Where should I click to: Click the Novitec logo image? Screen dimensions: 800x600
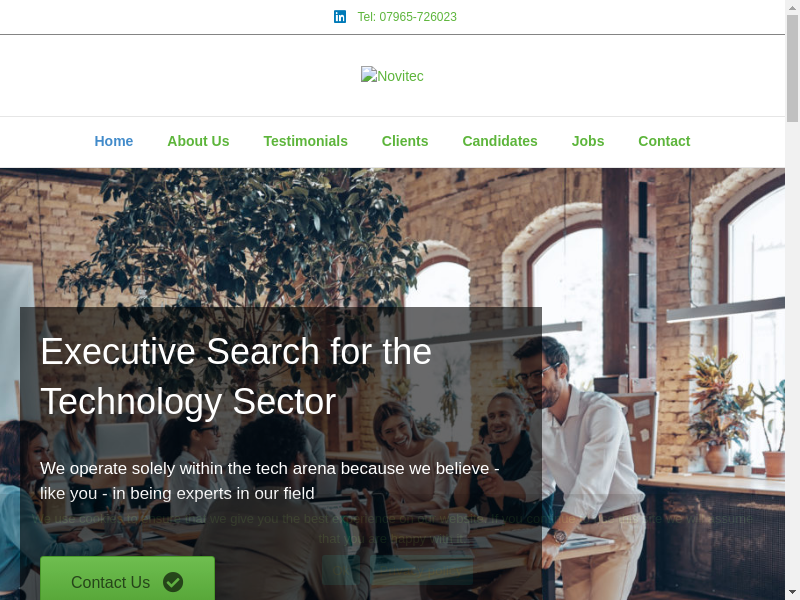392,76
